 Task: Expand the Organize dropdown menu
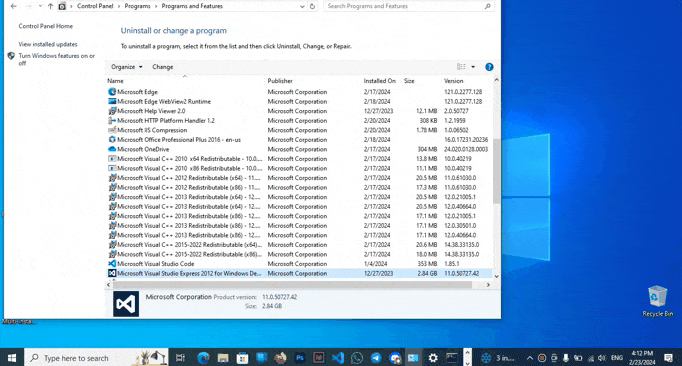coord(127,67)
